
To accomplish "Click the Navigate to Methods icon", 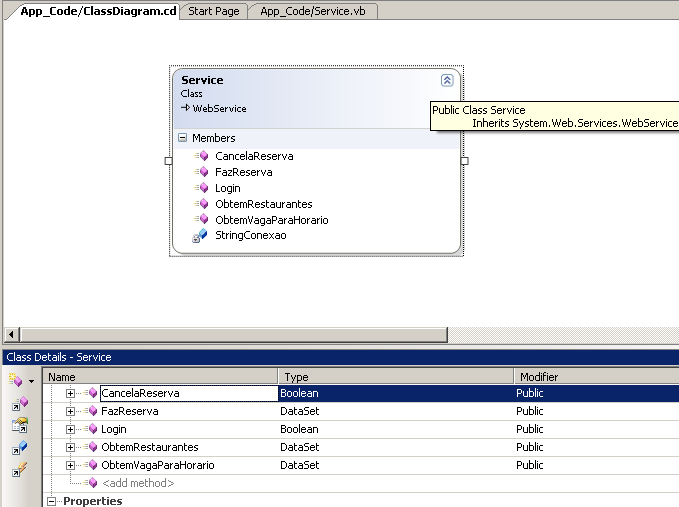I will pyautogui.click(x=20, y=403).
